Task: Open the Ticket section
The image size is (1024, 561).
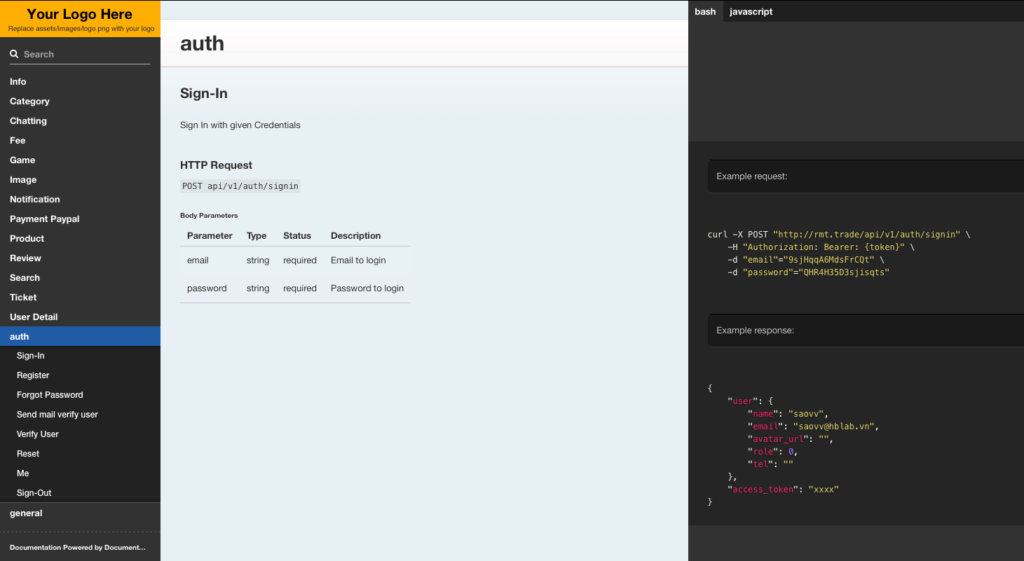Action: pos(80,297)
